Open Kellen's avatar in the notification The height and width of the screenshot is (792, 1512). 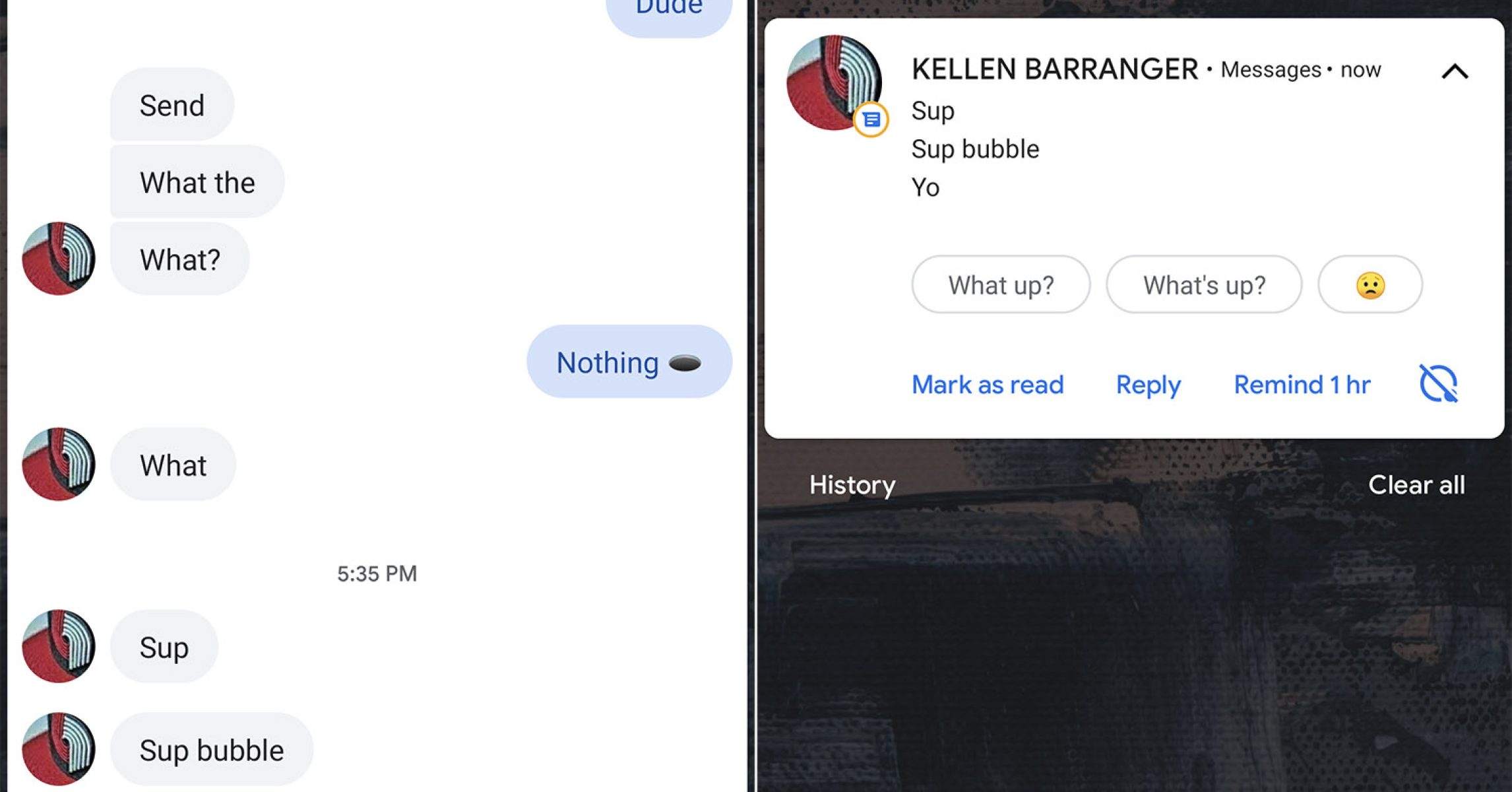835,82
